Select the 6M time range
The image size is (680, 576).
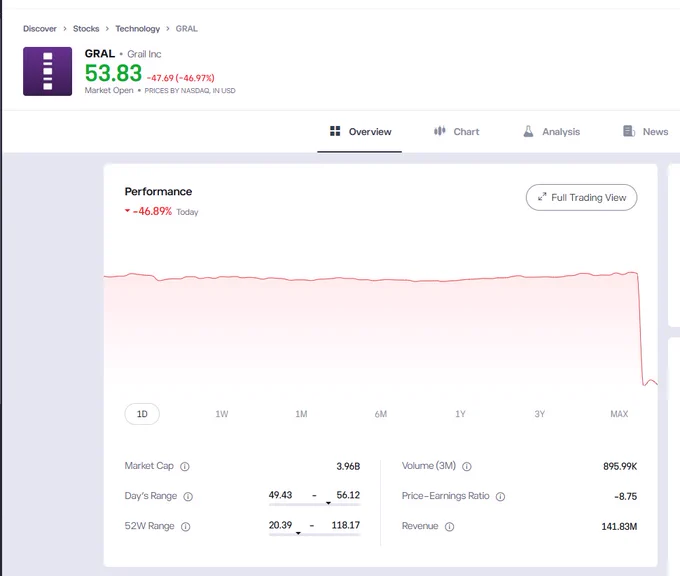(x=381, y=414)
